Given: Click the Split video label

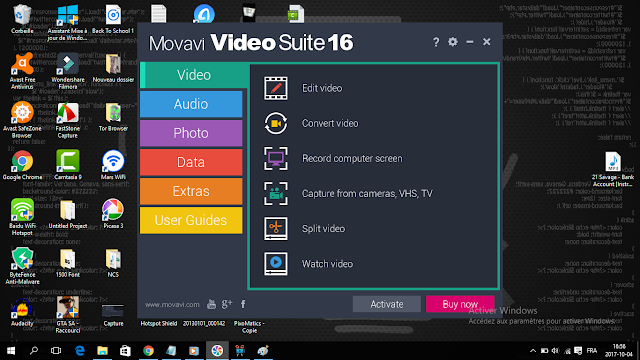Looking at the screenshot, I should 323,229.
